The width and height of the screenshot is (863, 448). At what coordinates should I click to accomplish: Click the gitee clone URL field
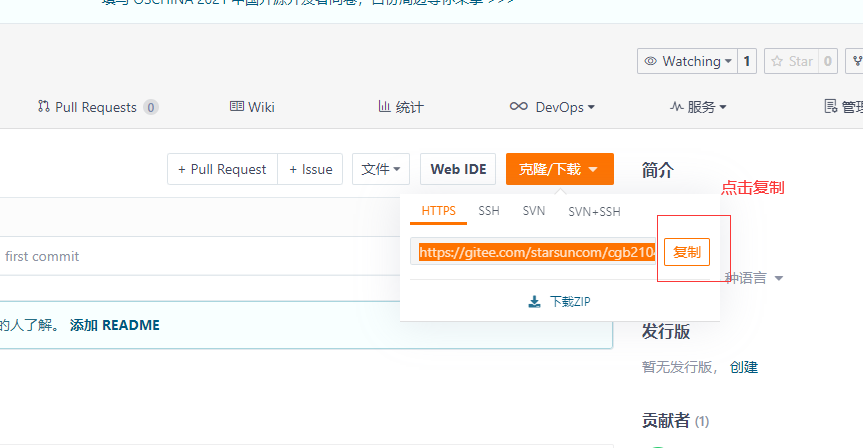tap(533, 252)
